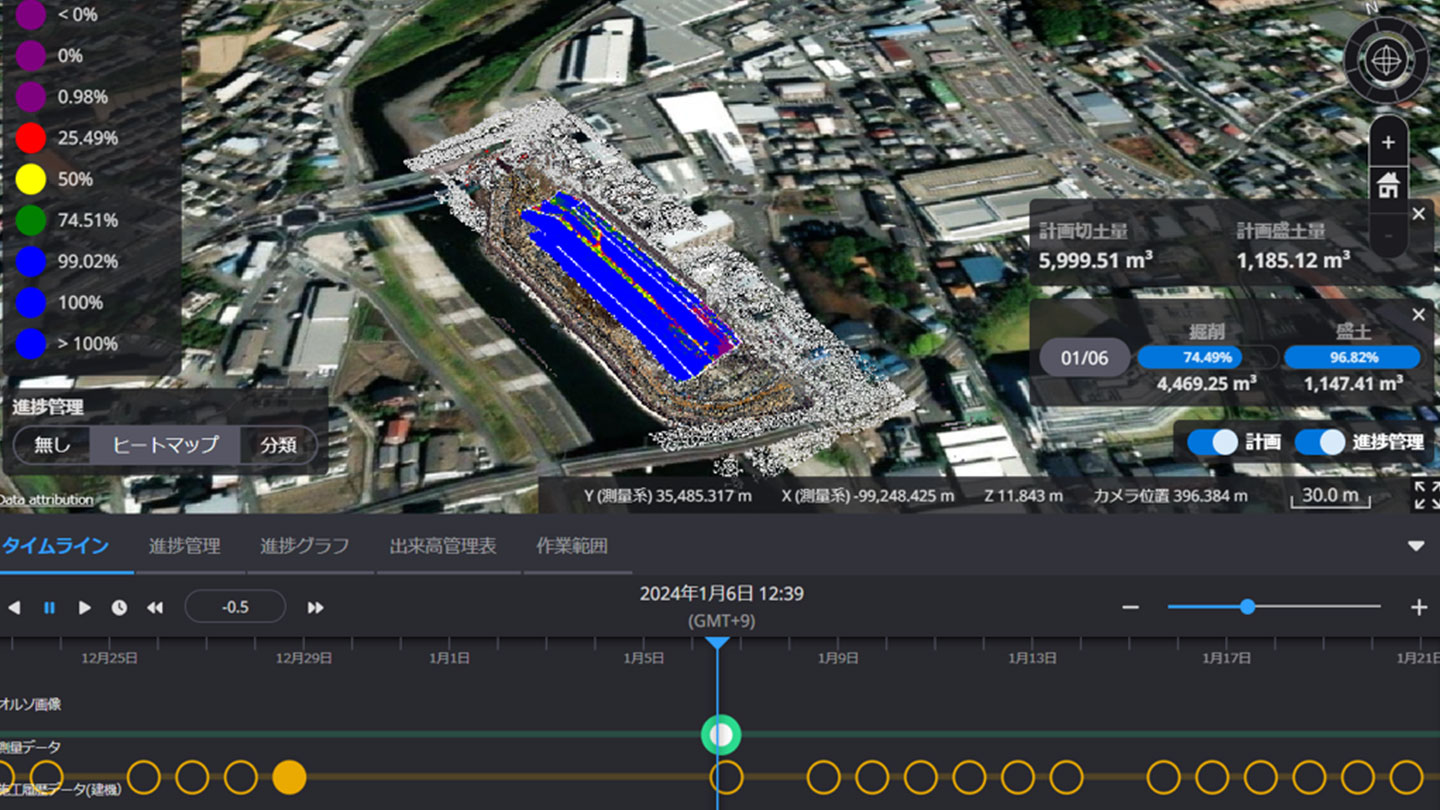Image resolution: width=1440 pixels, height=810 pixels.
Task: Collapse the bottom panel with down arrow
Action: pos(1415,546)
